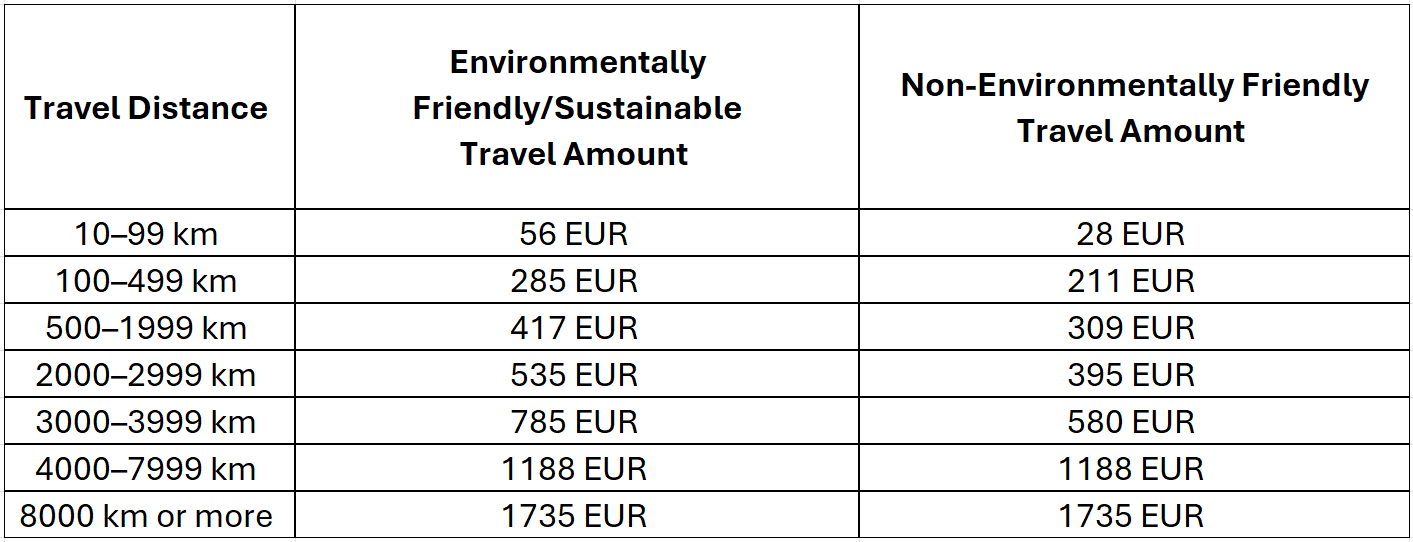Select the Non-Environmentally Friendly Travel Amount header

pos(1133,107)
